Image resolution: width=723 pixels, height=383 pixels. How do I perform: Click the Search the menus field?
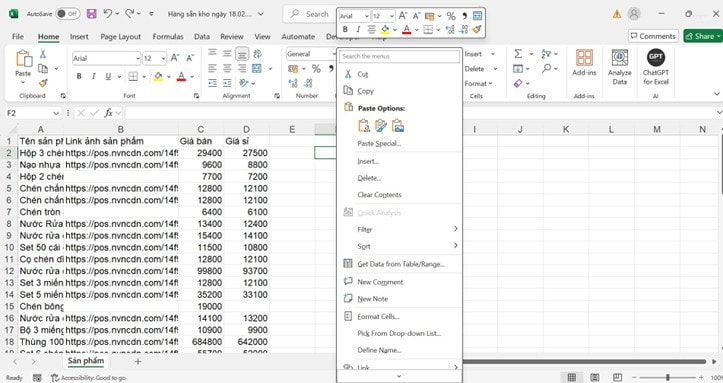399,56
